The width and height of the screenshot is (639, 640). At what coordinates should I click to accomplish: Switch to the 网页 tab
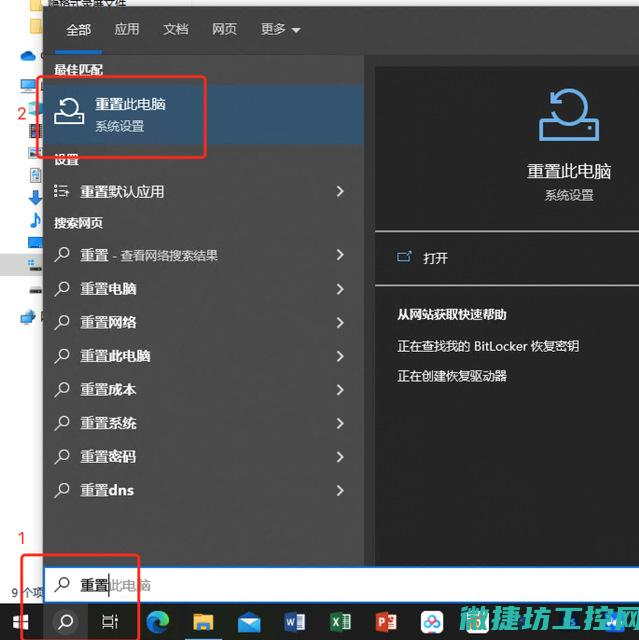(224, 29)
